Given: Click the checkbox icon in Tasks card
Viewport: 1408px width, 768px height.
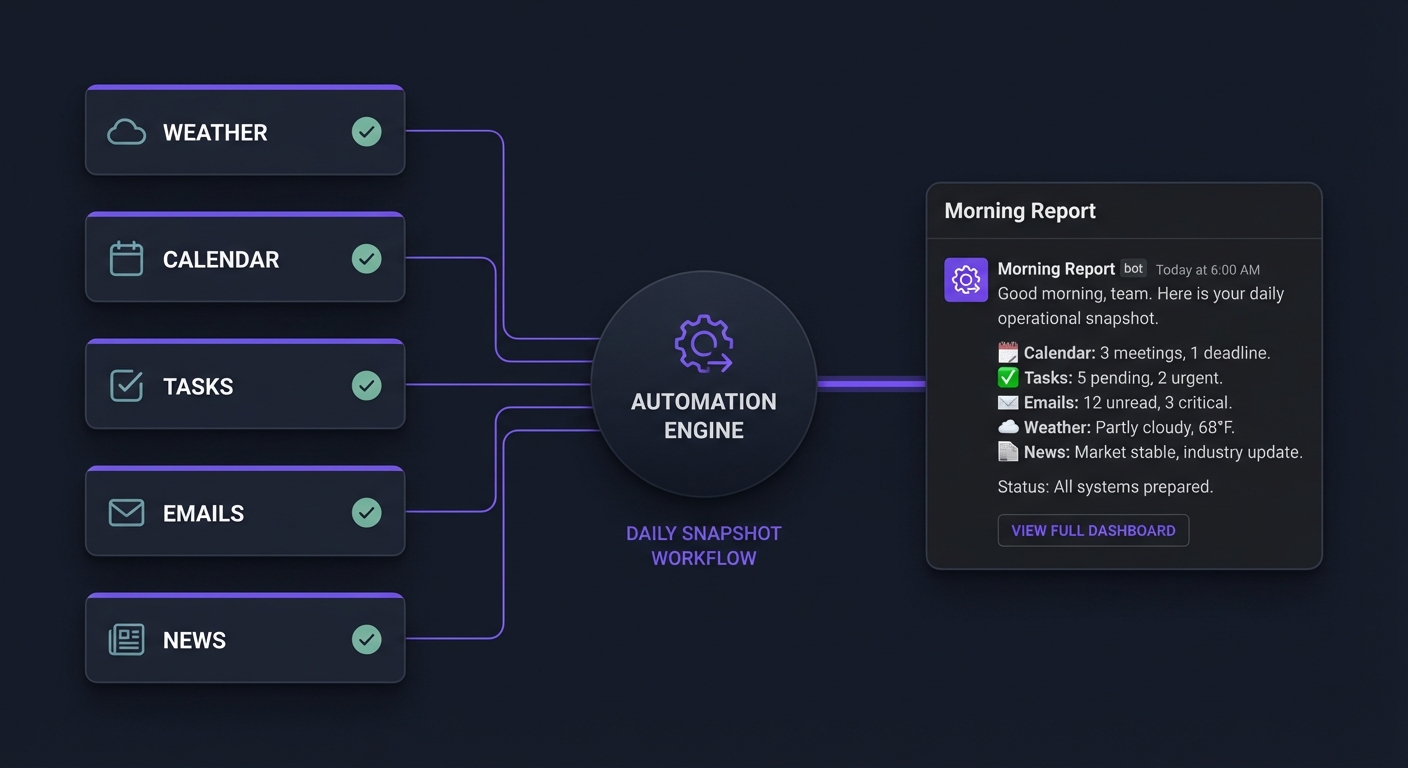Looking at the screenshot, I should [126, 386].
